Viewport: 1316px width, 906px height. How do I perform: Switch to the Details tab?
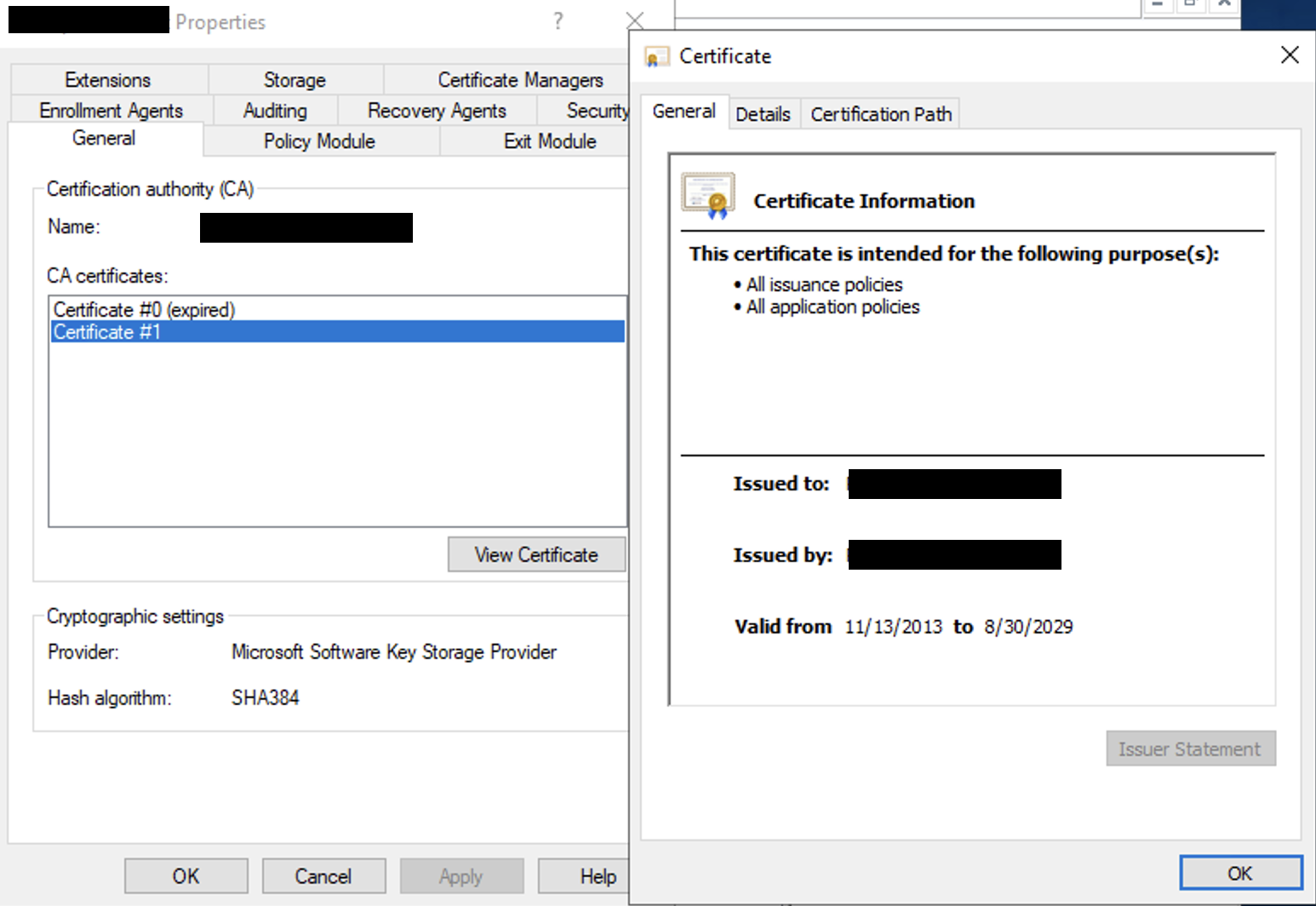pos(764,113)
